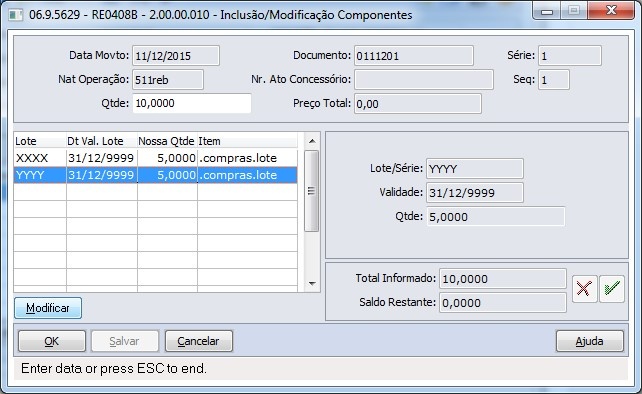Image resolution: width=642 pixels, height=394 pixels.
Task: Select the YYYY lot row
Action: click(x=156, y=175)
